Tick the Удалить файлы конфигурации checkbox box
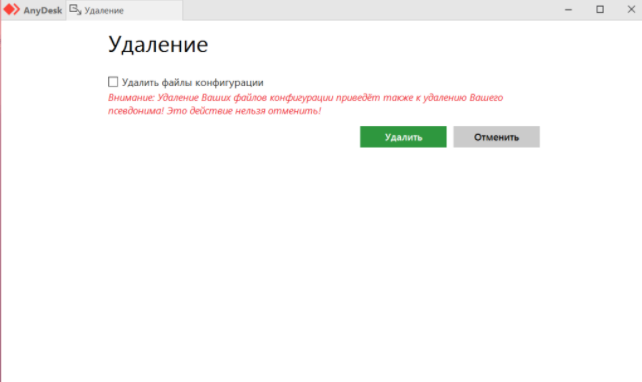The width and height of the screenshot is (642, 382). (x=113, y=82)
